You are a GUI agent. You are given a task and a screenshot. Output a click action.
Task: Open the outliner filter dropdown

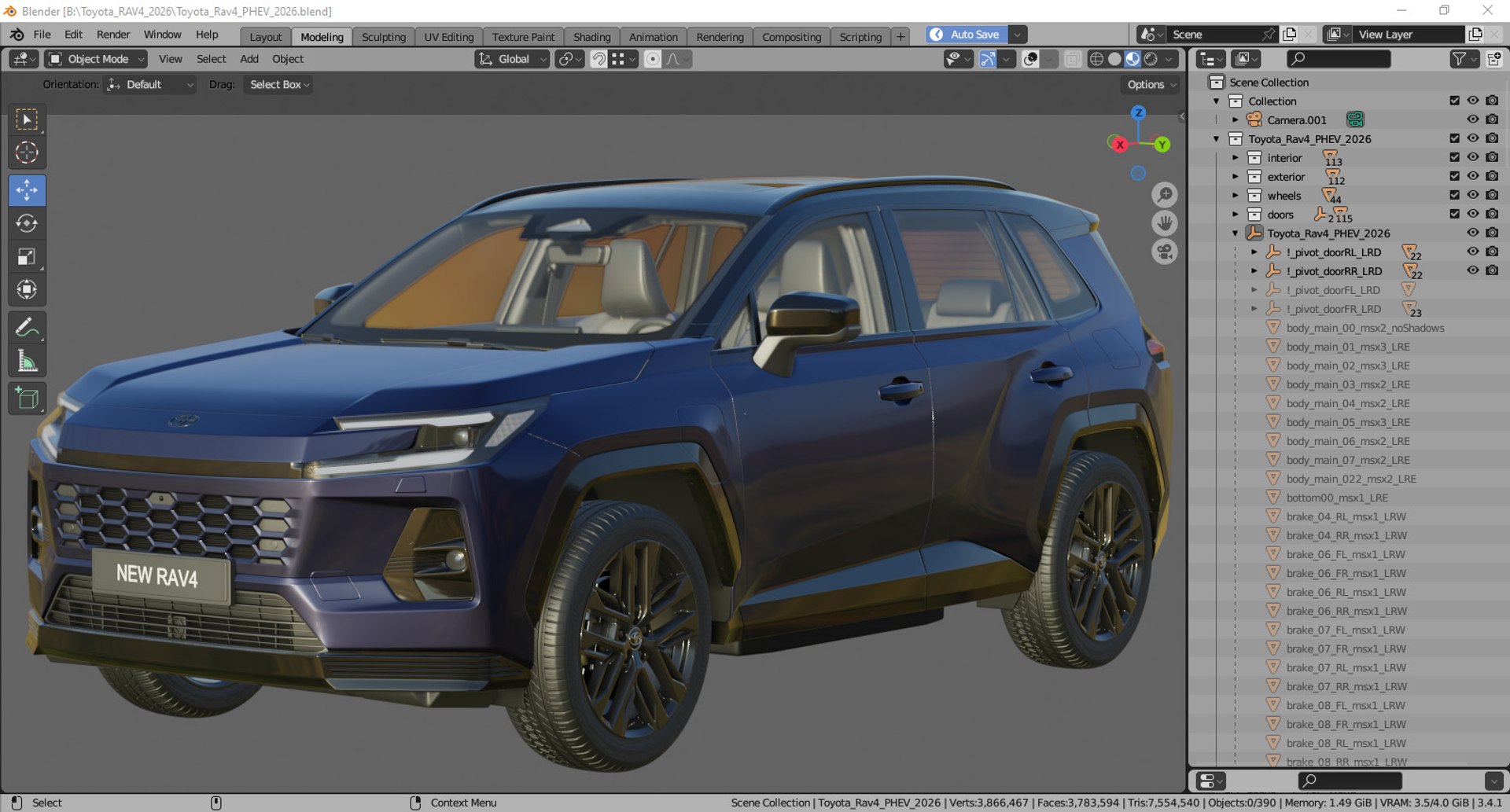(1464, 59)
